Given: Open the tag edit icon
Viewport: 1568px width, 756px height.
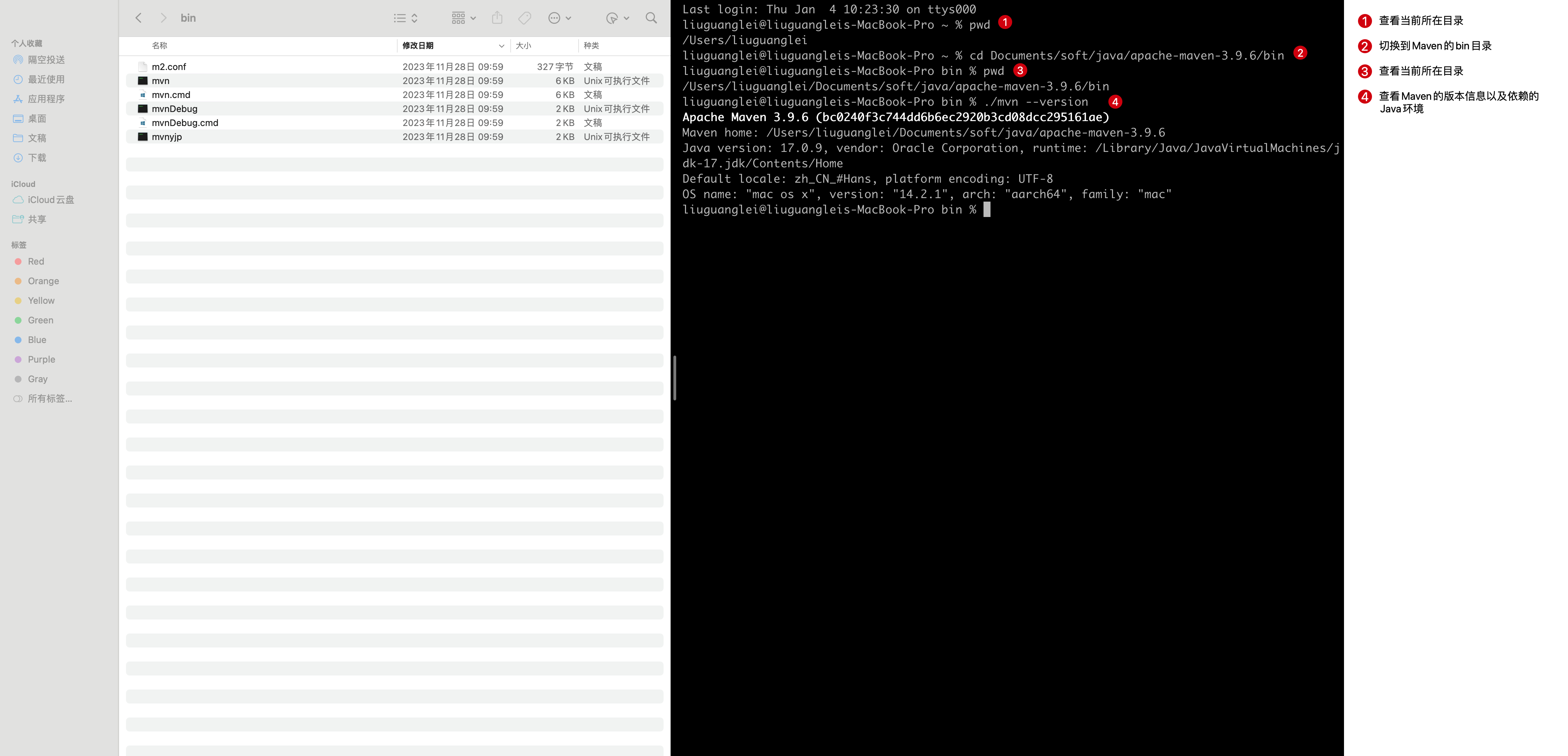Looking at the screenshot, I should [x=525, y=18].
